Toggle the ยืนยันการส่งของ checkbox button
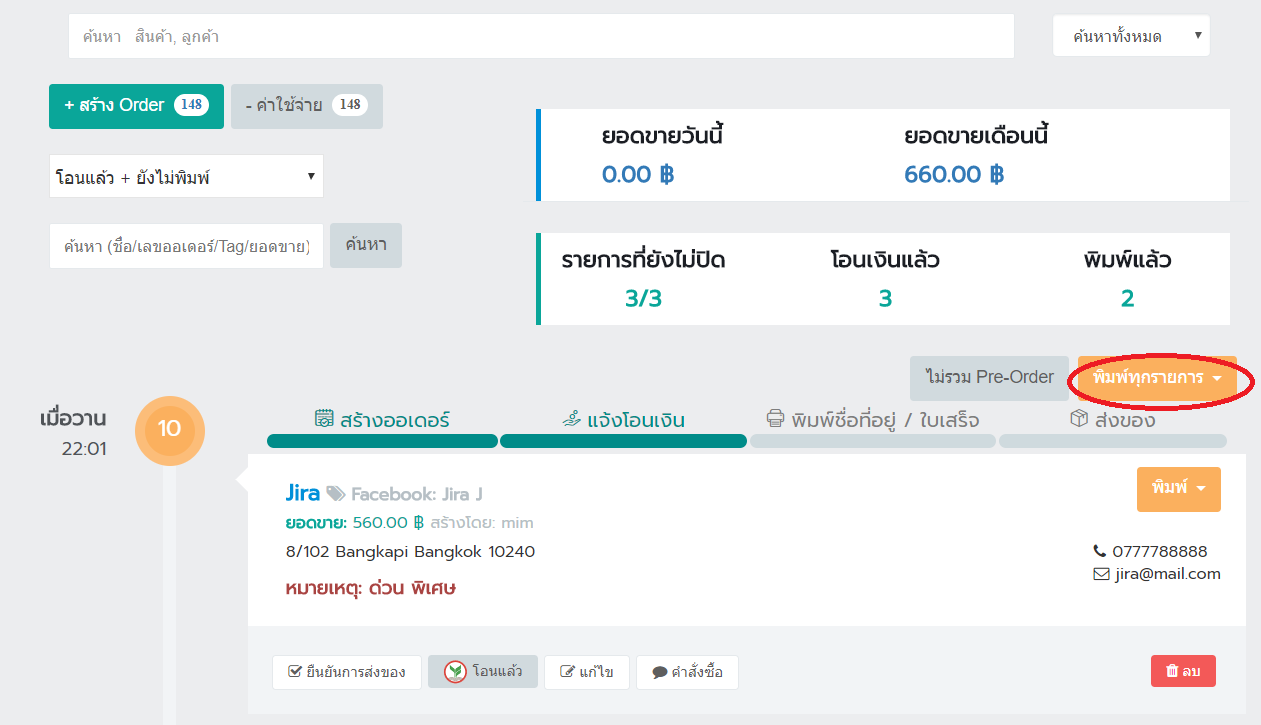The height and width of the screenshot is (725, 1261). pos(346,672)
